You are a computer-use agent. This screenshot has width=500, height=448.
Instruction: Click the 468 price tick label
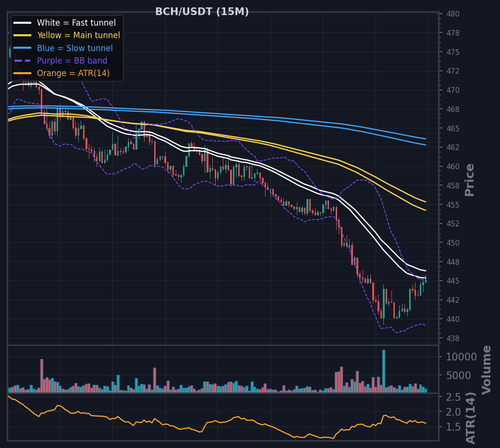pos(453,109)
